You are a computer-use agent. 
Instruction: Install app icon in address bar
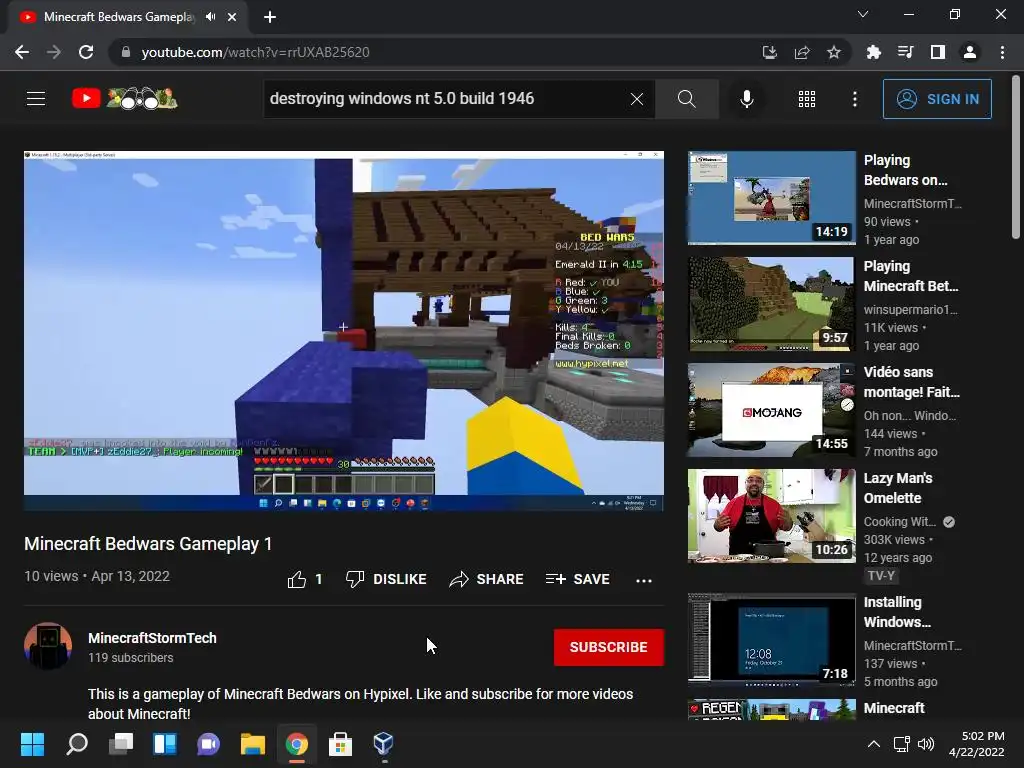pos(770,52)
